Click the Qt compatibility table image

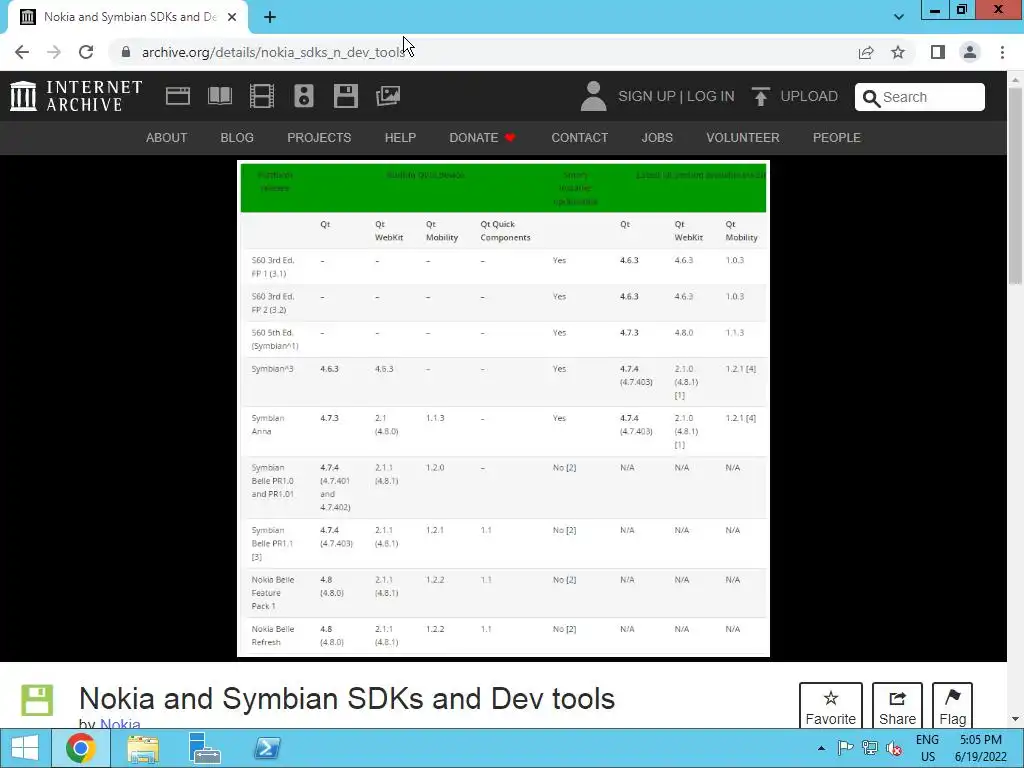(504, 408)
